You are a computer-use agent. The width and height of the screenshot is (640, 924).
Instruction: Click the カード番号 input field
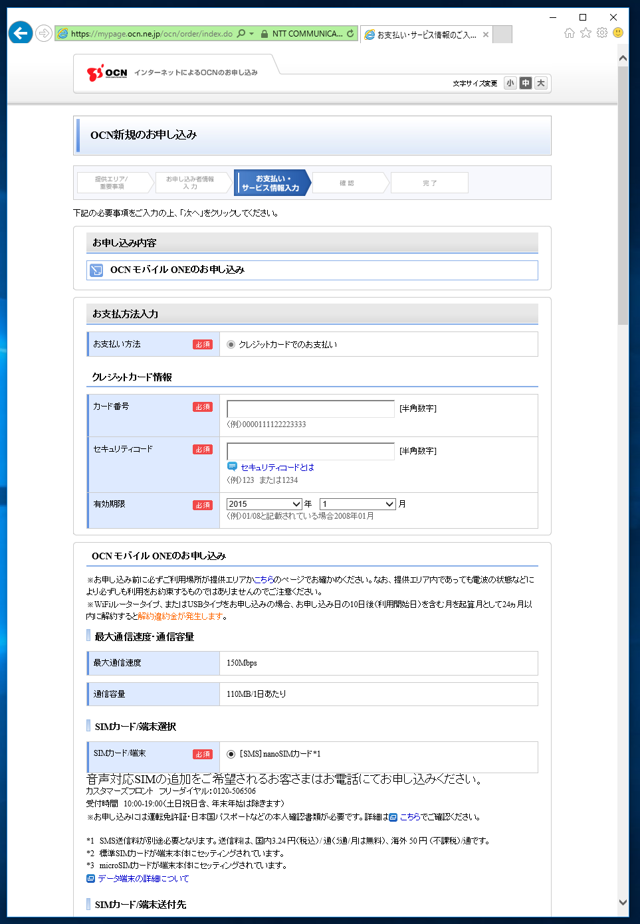tap(311, 408)
